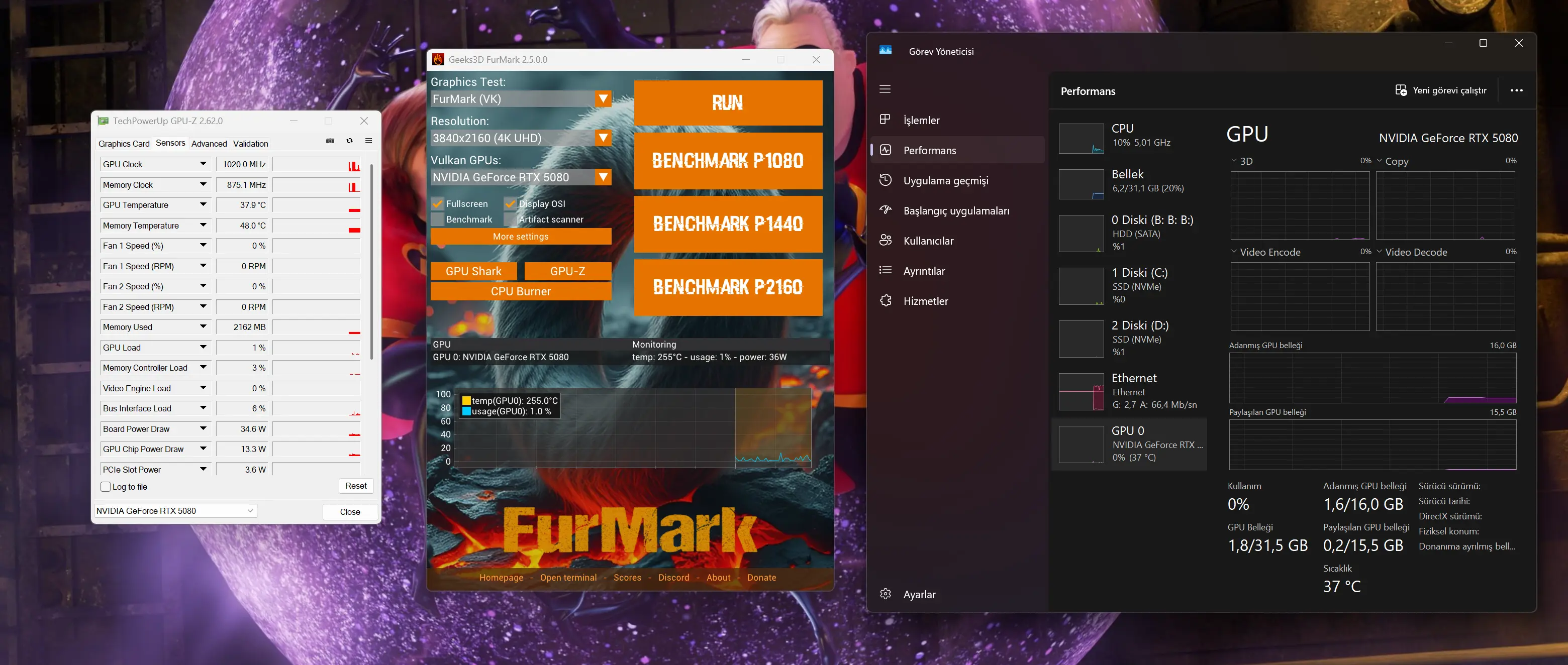The image size is (1568, 665).
Task: Enable the Artifact scanner checkbox
Action: tap(510, 219)
